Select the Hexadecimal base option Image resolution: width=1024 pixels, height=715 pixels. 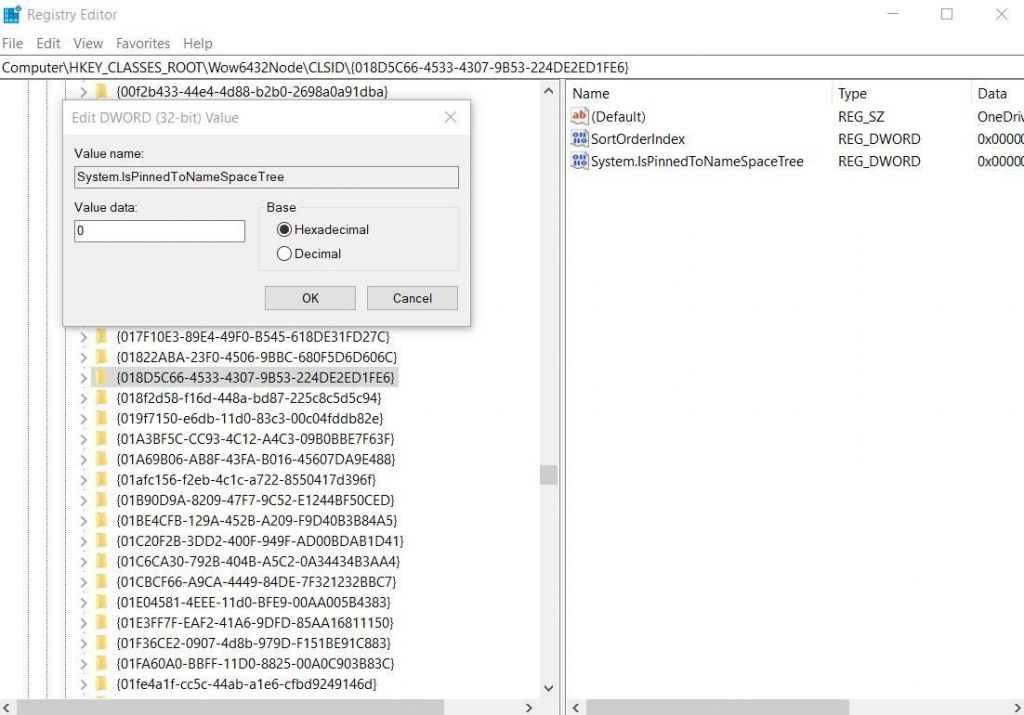283,229
